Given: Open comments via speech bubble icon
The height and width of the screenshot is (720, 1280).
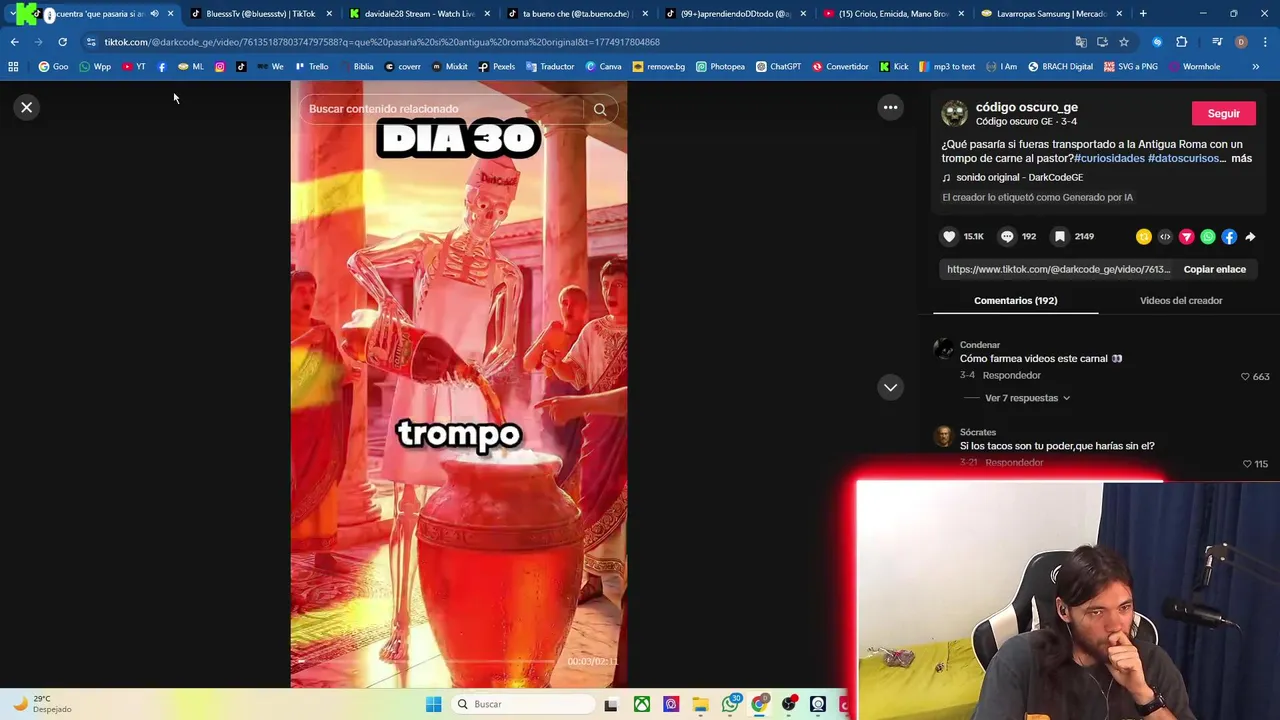Looking at the screenshot, I should pyautogui.click(x=1007, y=236).
